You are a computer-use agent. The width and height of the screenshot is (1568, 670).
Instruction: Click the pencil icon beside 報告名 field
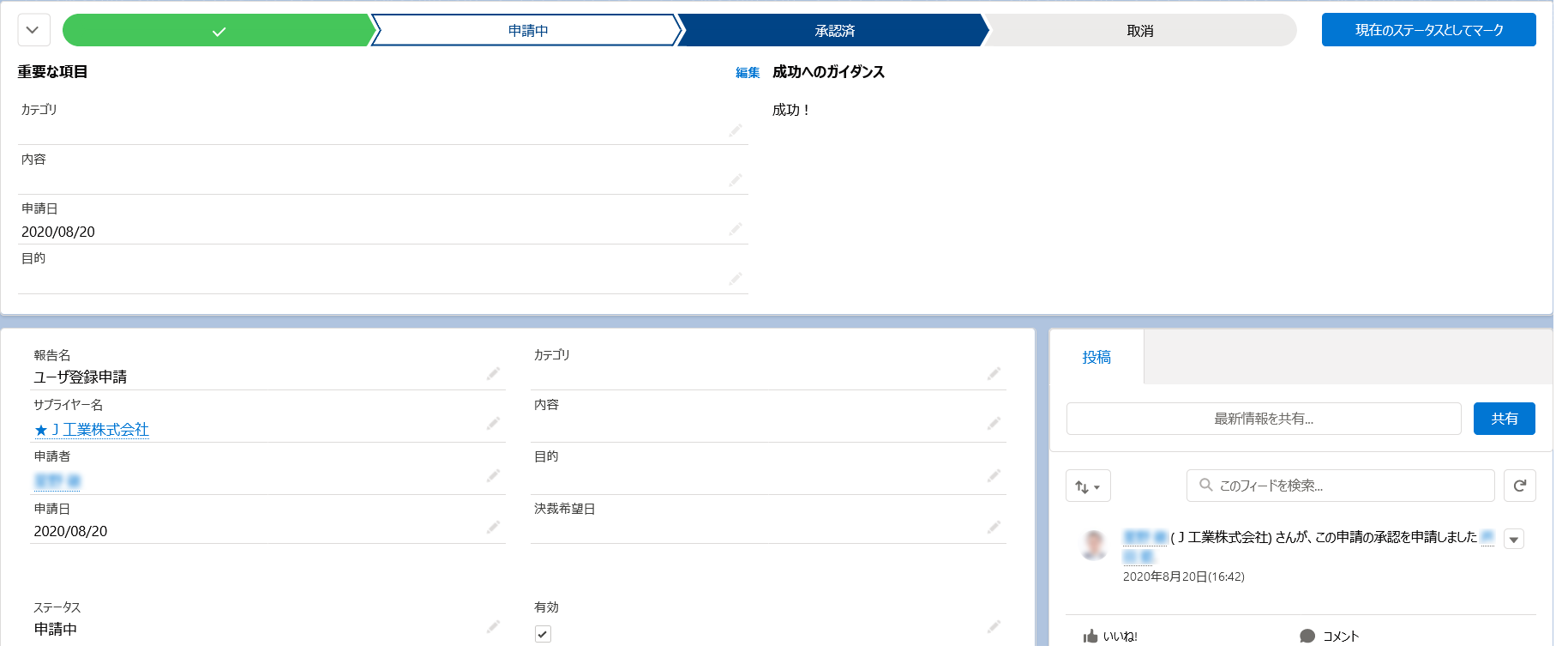[x=493, y=373]
